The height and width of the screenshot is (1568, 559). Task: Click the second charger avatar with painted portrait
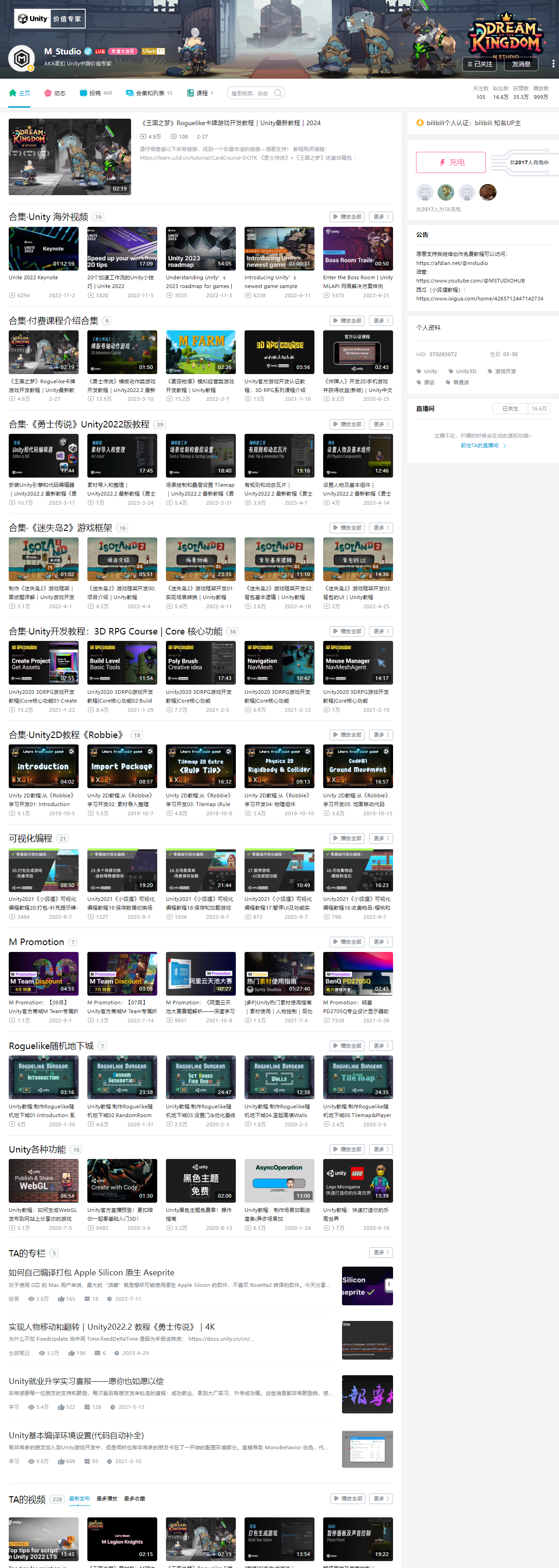[x=446, y=192]
